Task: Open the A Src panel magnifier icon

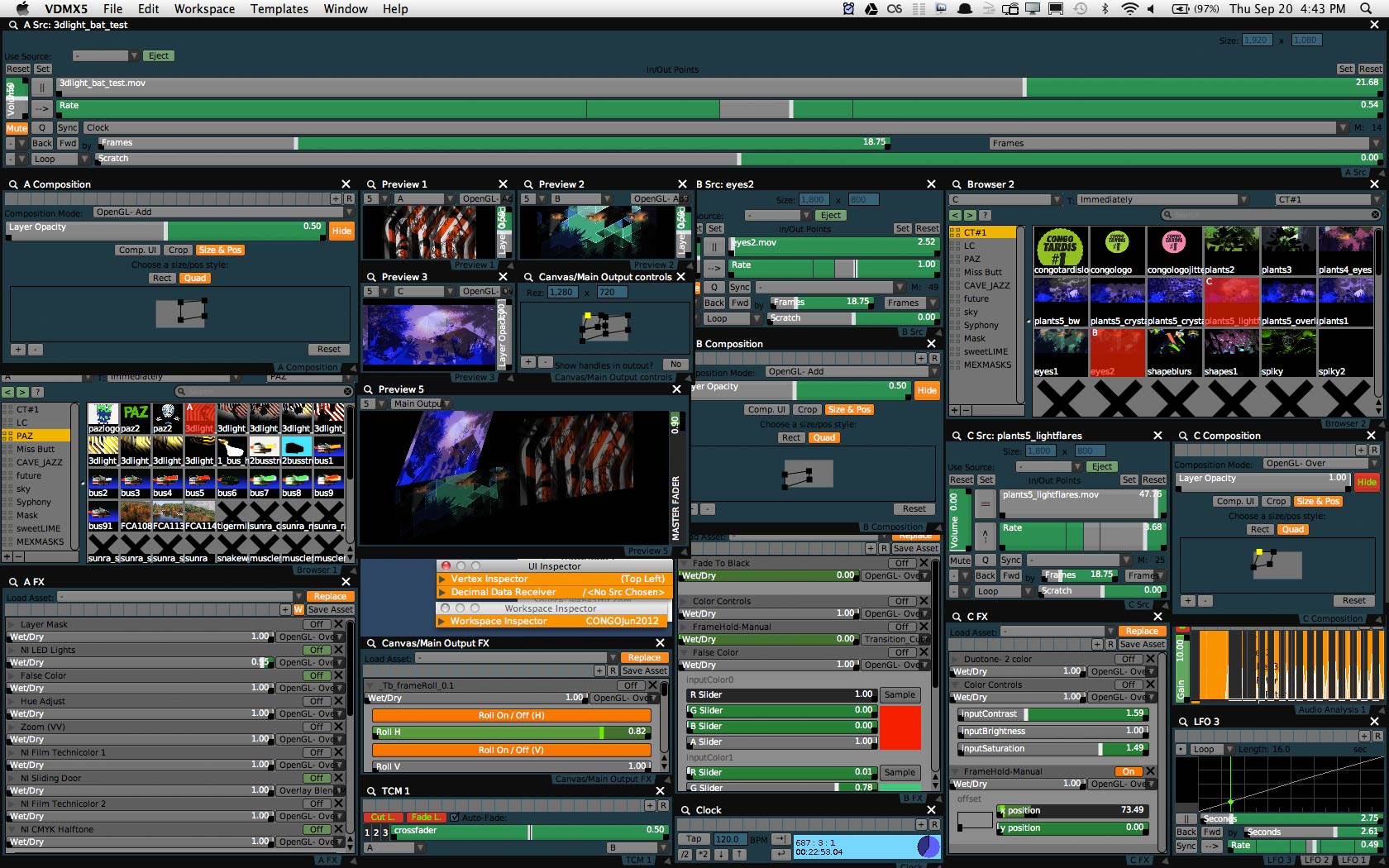Action: tap(13, 26)
